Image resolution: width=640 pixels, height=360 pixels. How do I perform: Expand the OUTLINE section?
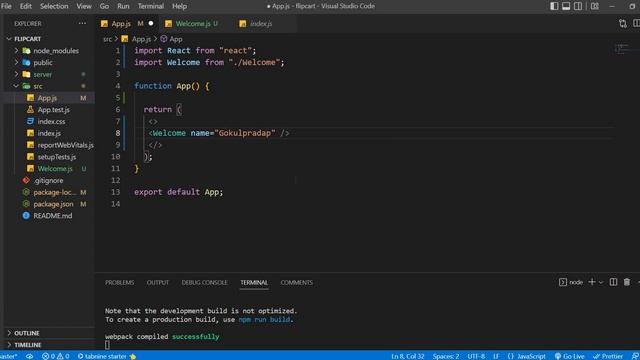pyautogui.click(x=9, y=333)
